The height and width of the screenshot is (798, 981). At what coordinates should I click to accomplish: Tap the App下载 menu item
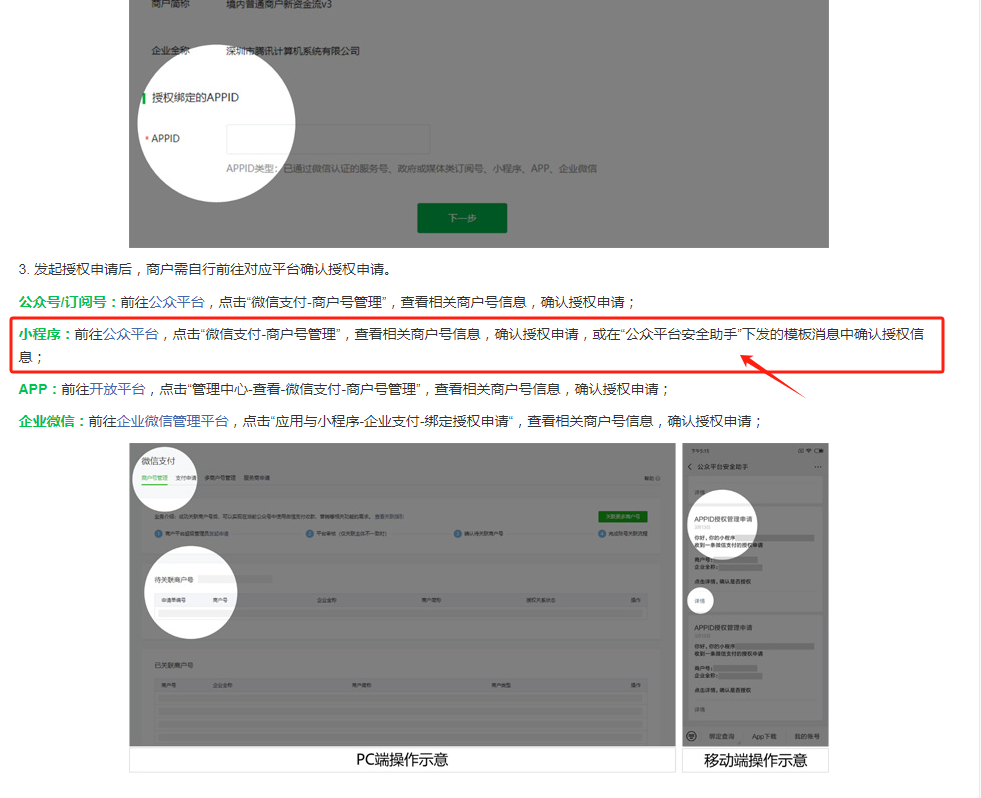(x=764, y=737)
